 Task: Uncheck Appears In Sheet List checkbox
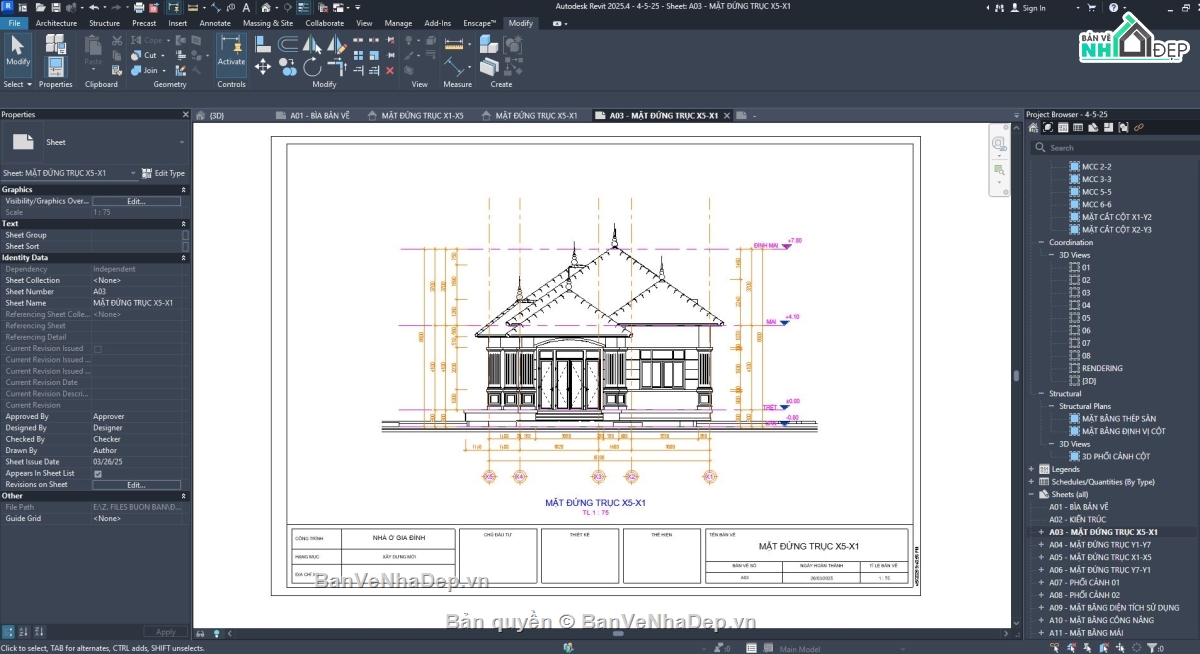click(x=98, y=473)
